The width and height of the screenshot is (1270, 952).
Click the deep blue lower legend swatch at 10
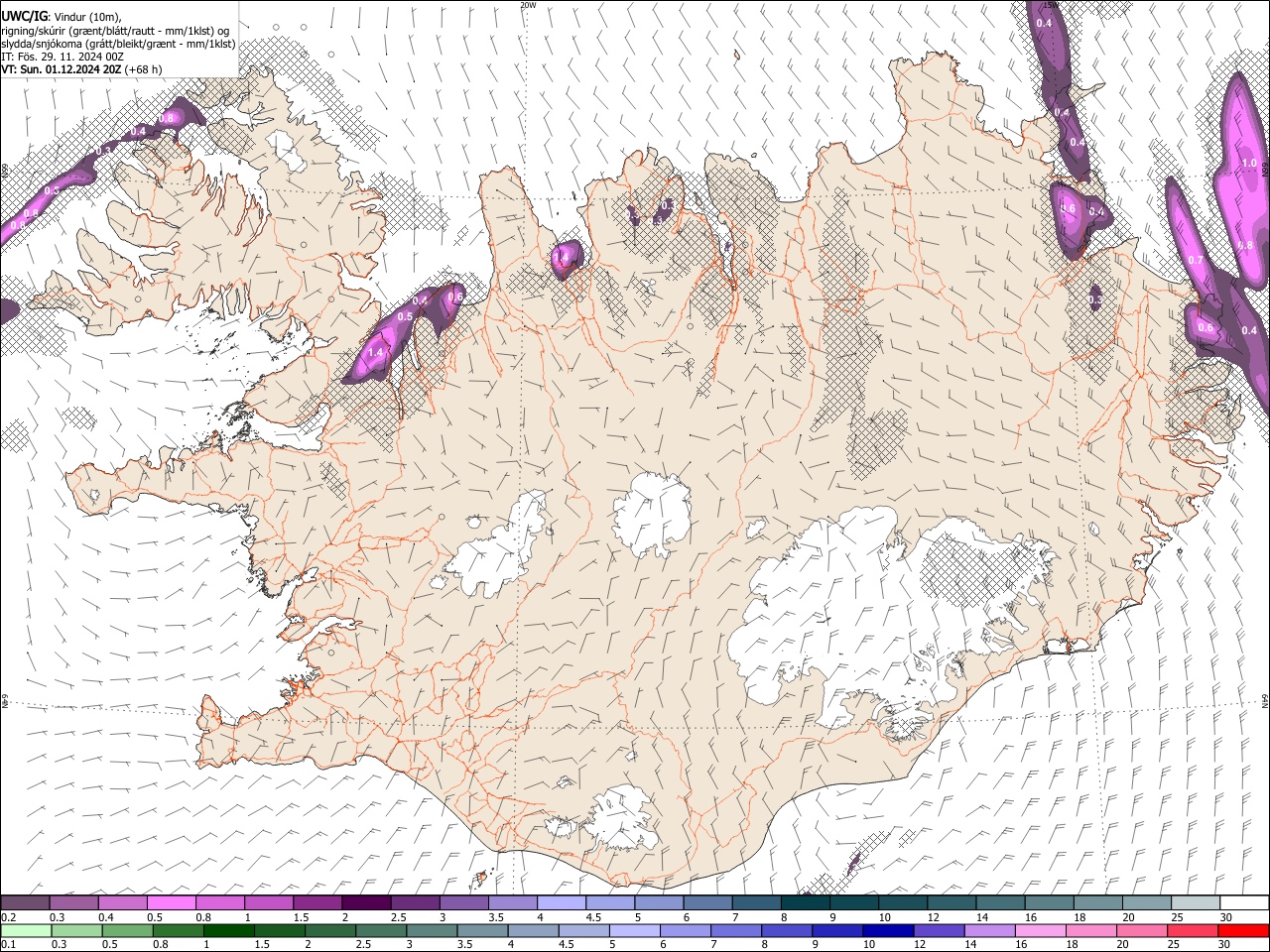click(x=887, y=930)
